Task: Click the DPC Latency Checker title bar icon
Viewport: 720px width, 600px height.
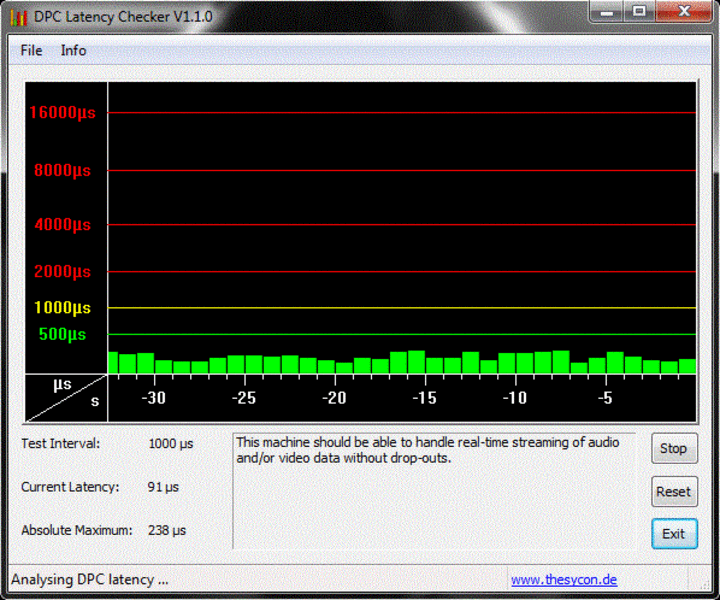Action: 19,17
